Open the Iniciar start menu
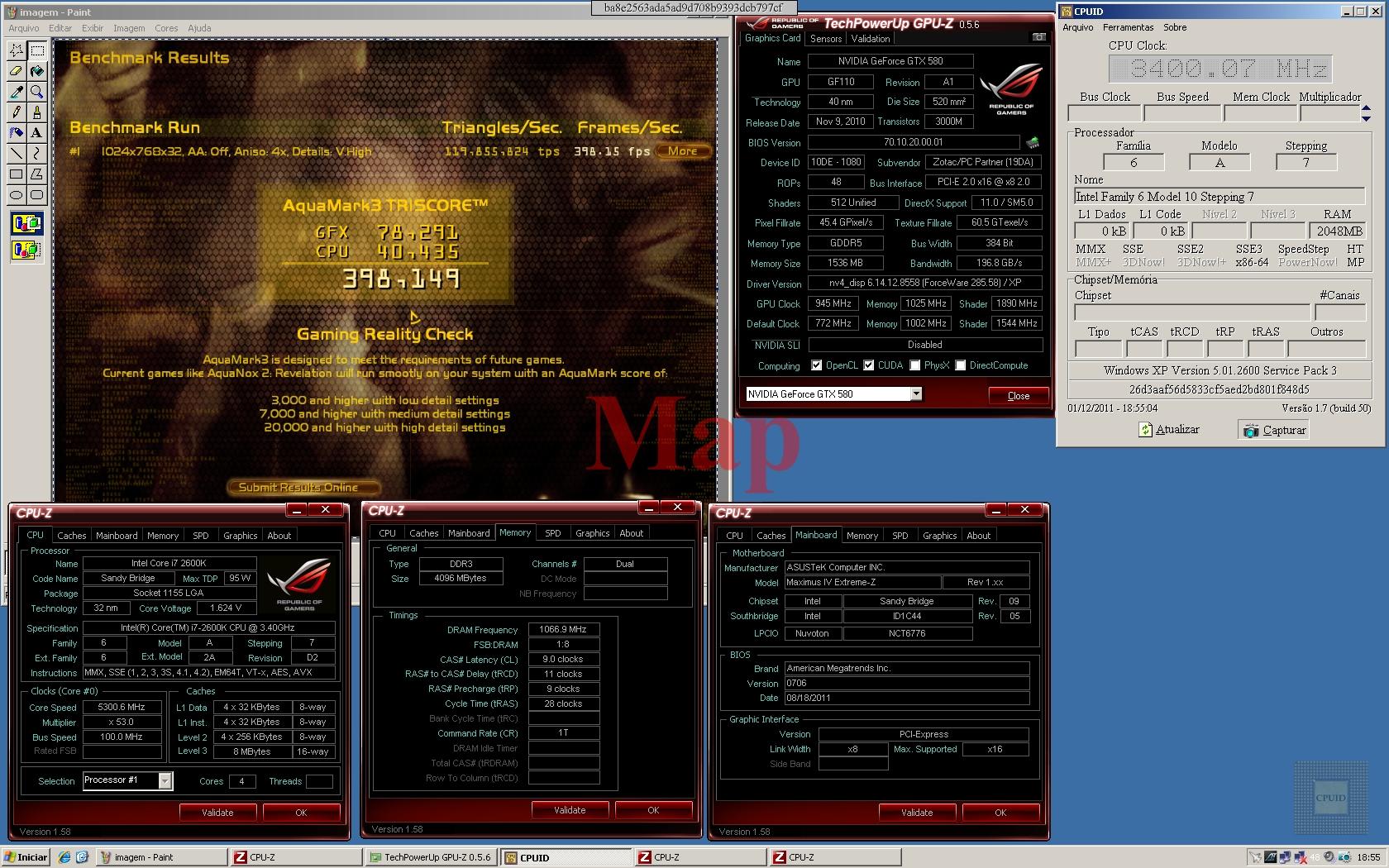This screenshot has width=1389, height=868. click(26, 857)
